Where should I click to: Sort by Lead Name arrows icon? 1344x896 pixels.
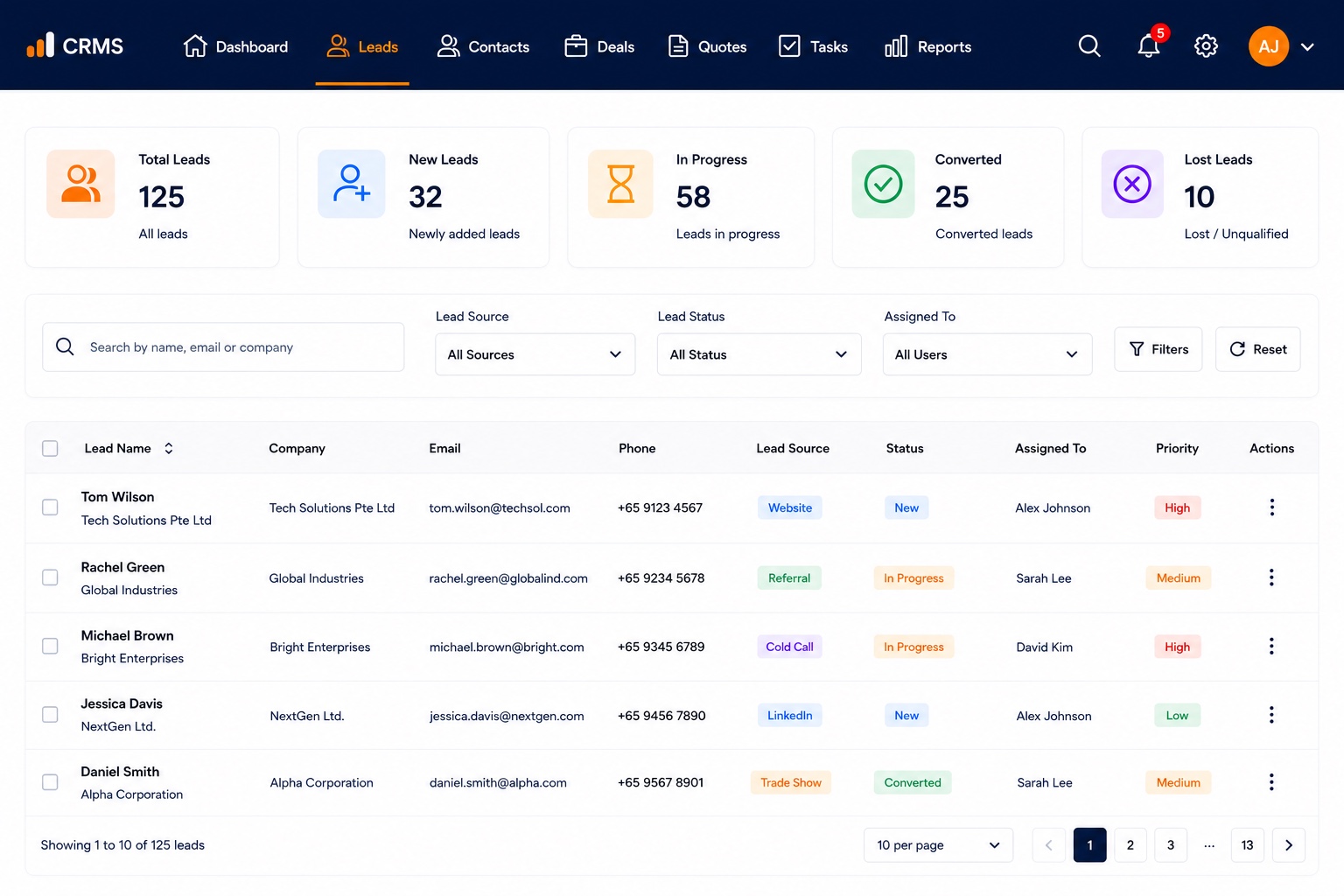point(169,448)
